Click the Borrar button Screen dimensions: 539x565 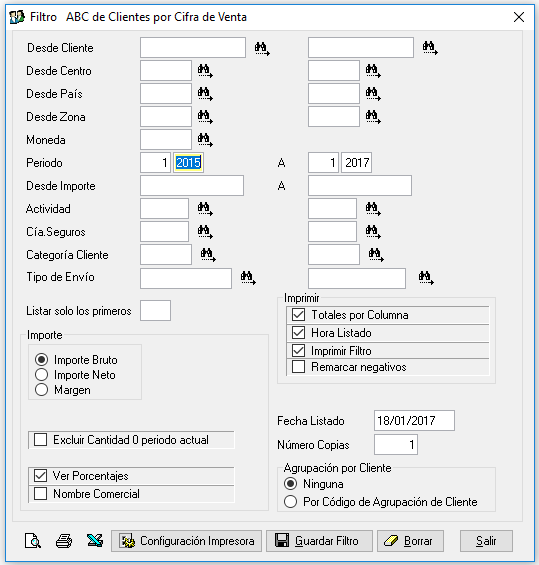pyautogui.click(x=410, y=541)
